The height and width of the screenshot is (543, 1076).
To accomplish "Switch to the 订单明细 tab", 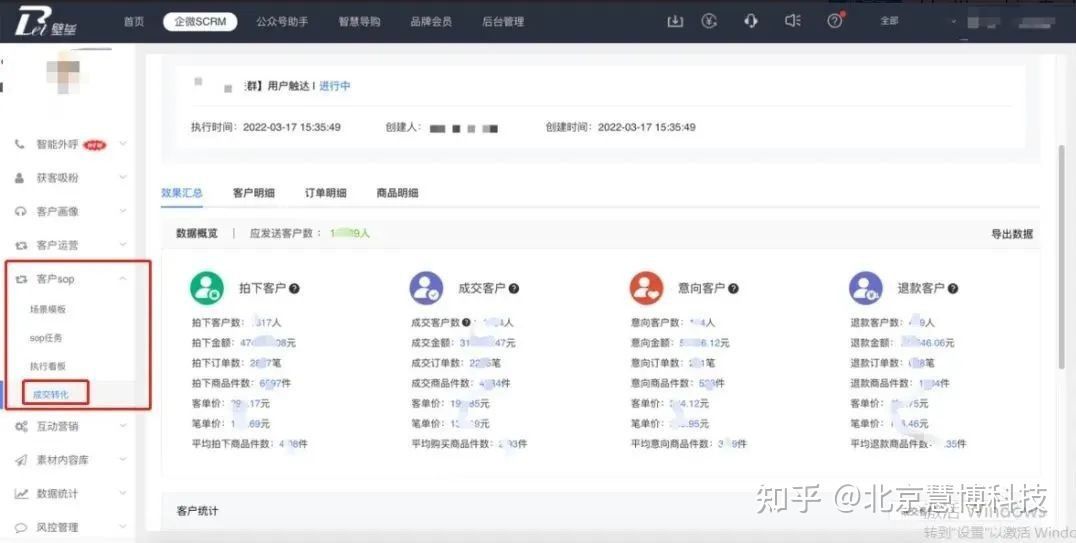I will 325,193.
